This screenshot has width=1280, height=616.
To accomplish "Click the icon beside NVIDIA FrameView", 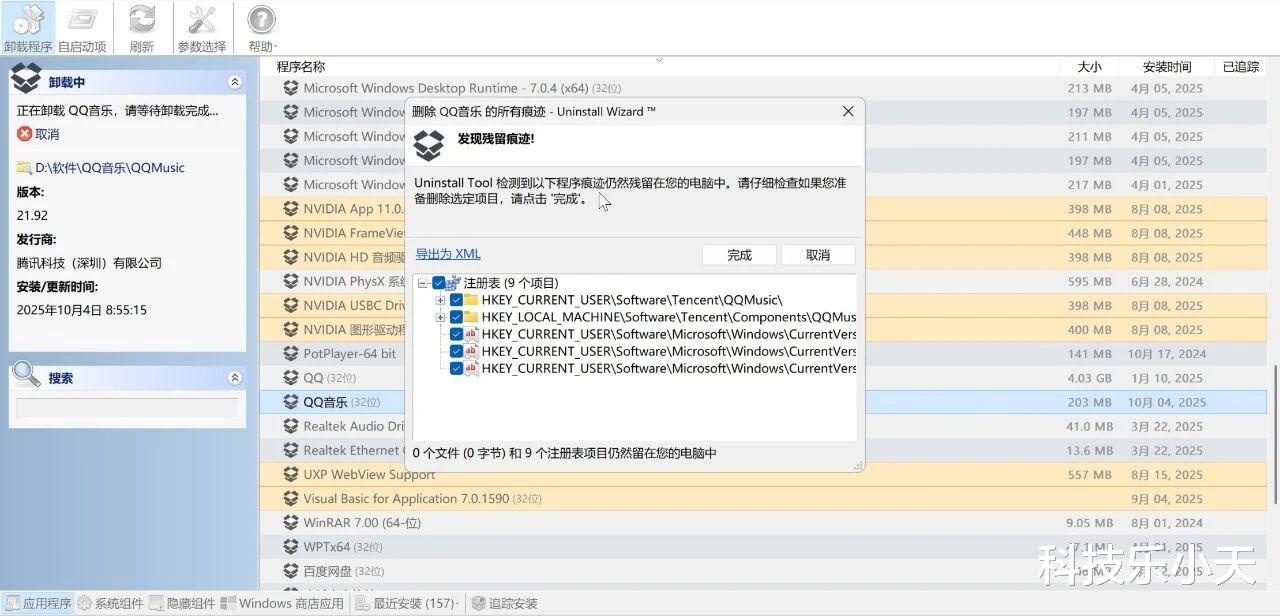I will (x=291, y=233).
